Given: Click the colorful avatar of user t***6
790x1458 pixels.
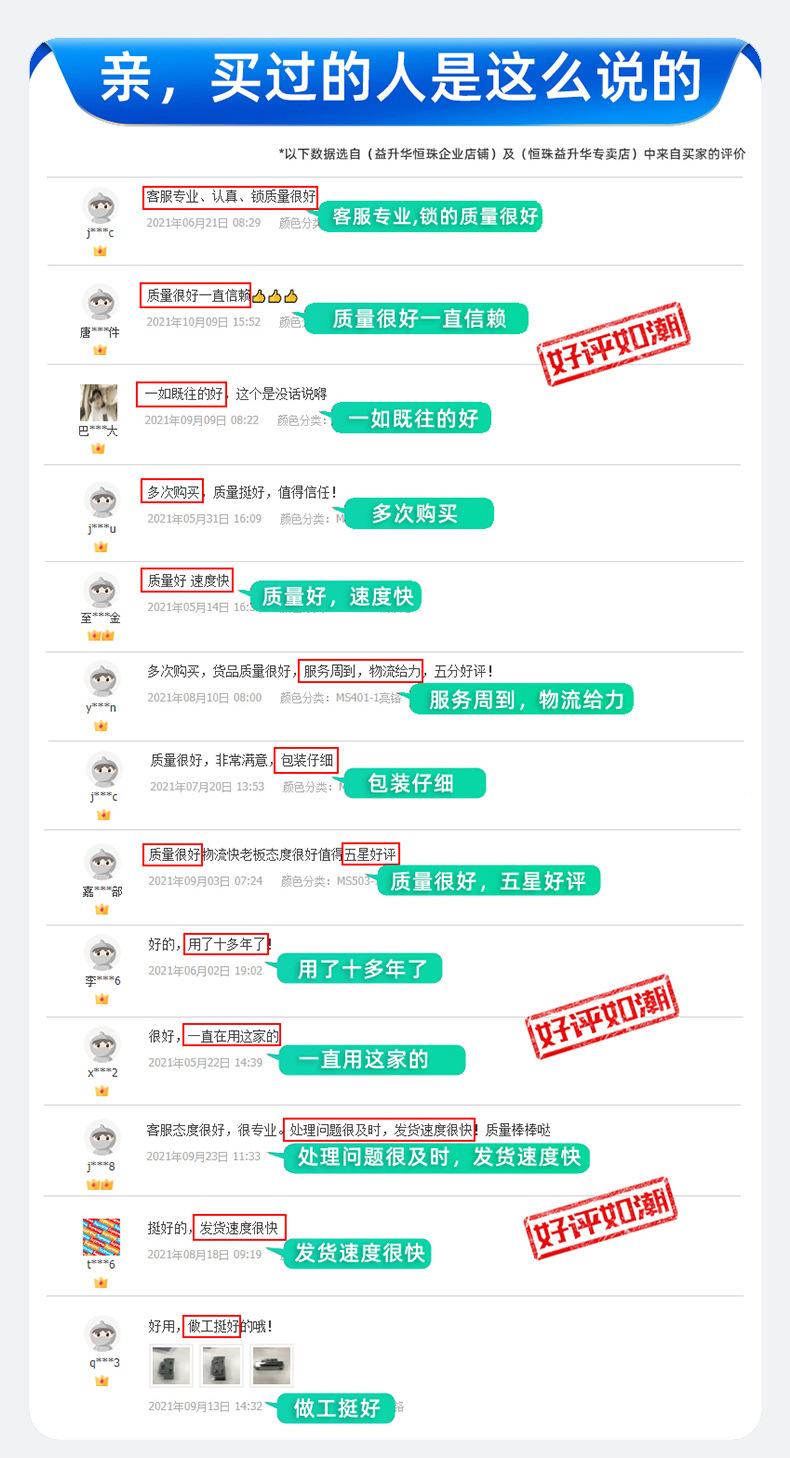Looking at the screenshot, I should coord(101,1237).
